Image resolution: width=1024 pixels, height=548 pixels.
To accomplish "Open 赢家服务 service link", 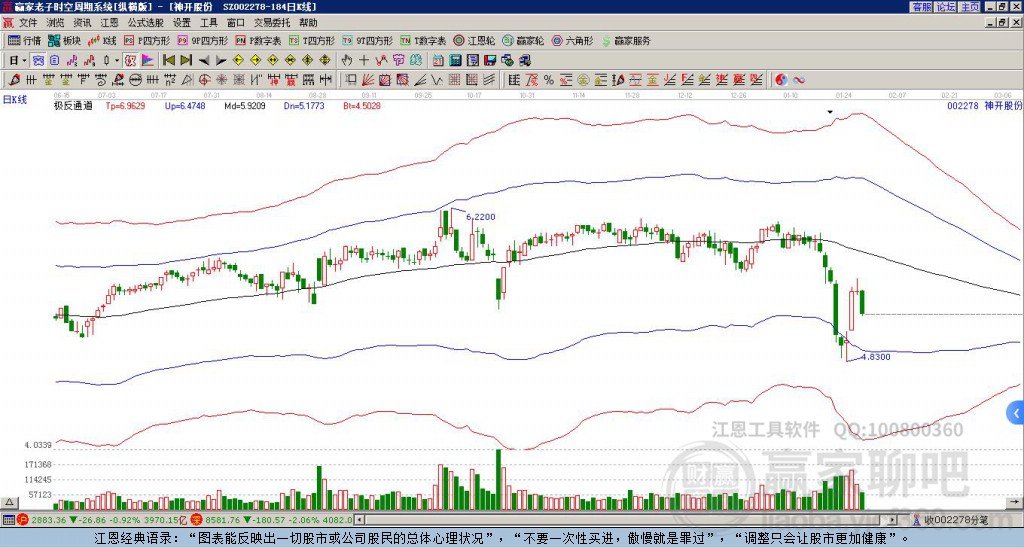I will [626, 40].
